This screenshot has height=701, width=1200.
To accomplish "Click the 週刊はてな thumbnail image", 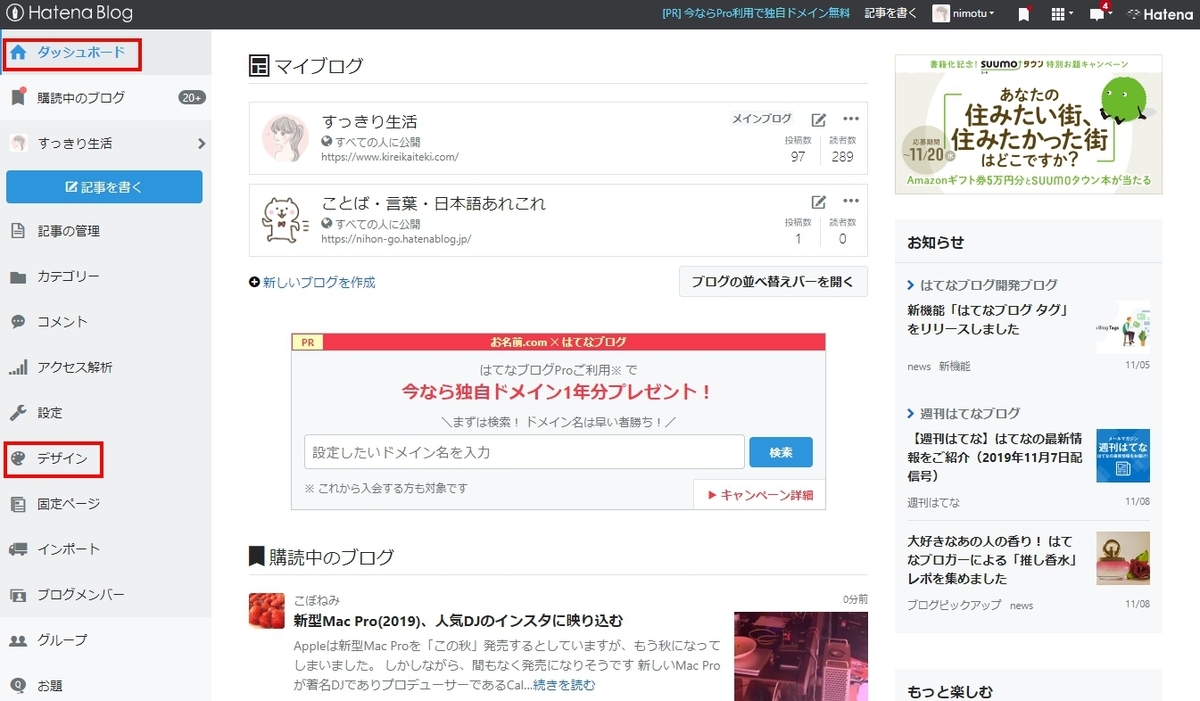I will (1122, 456).
